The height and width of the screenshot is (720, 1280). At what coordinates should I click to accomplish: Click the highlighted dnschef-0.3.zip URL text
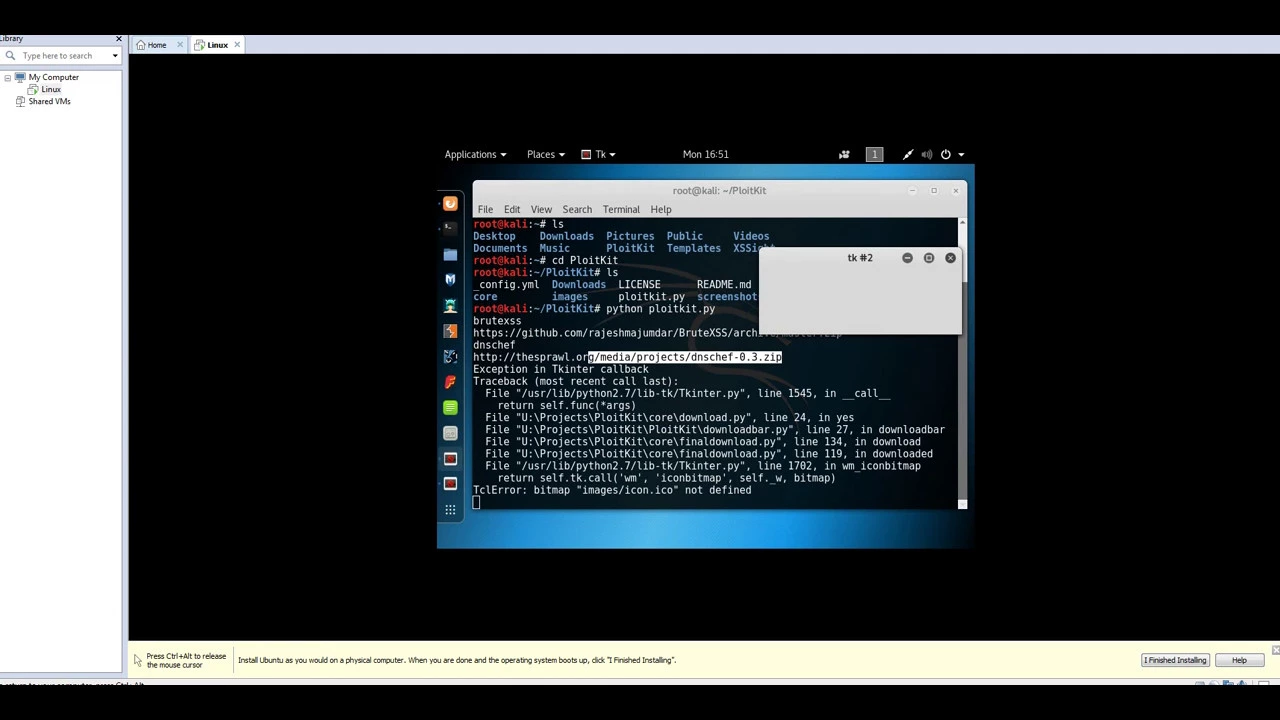(x=685, y=357)
